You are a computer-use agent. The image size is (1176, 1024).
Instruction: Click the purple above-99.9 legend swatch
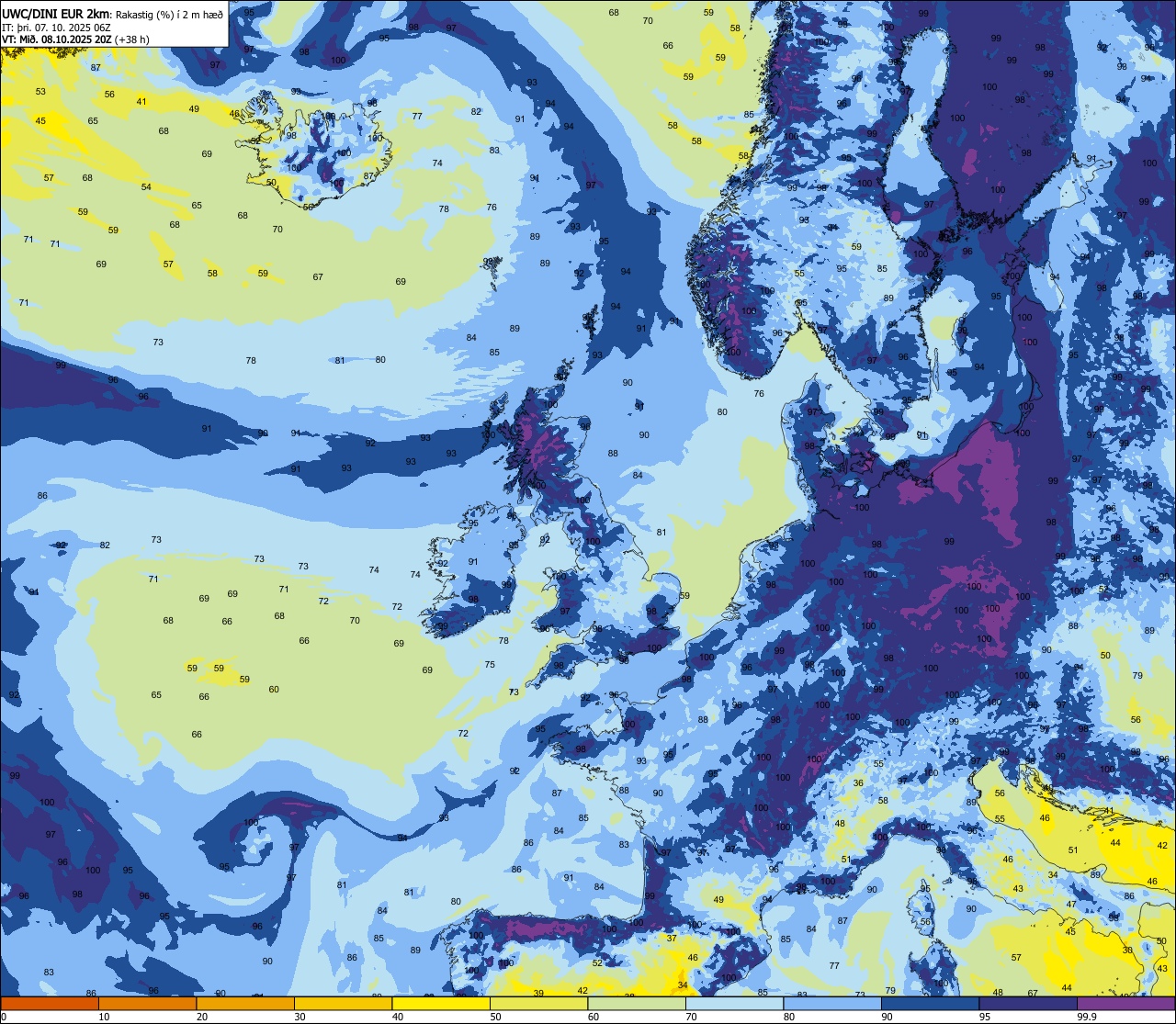[x=1125, y=1003]
